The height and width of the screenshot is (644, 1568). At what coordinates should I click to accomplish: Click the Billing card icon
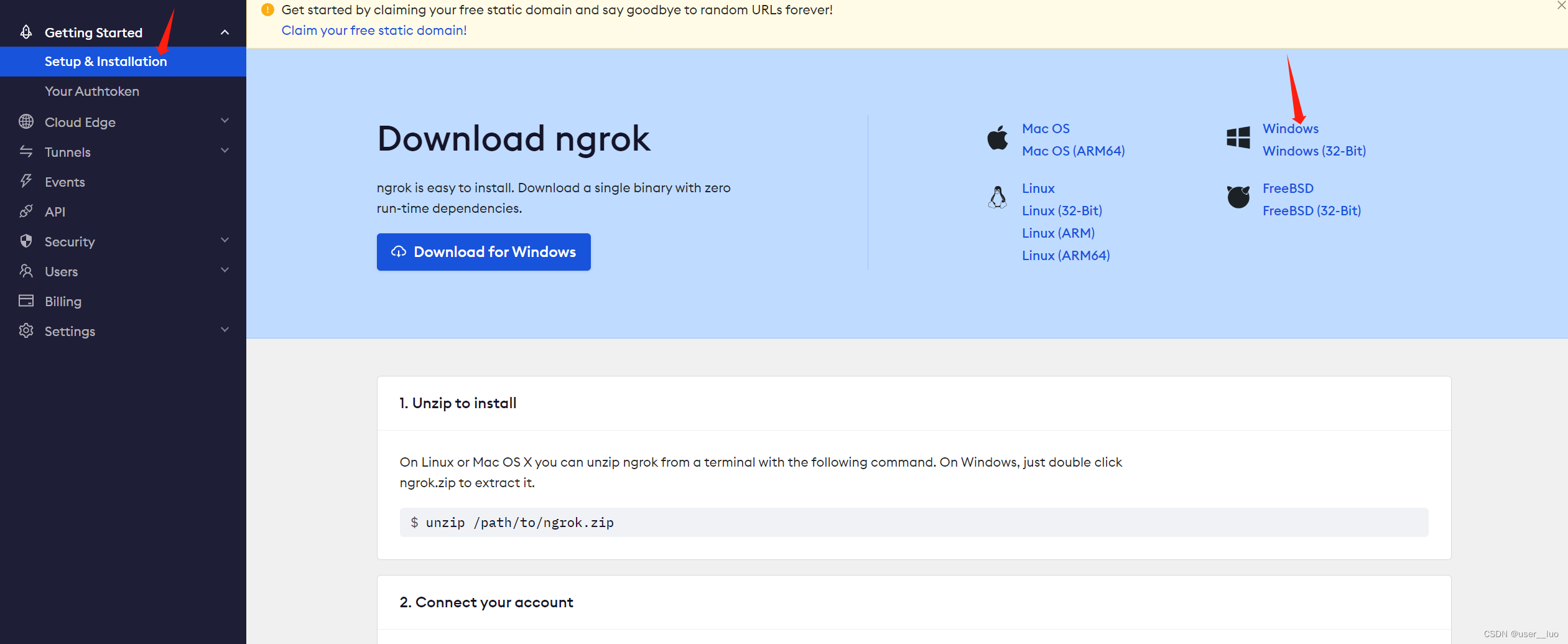coord(26,301)
